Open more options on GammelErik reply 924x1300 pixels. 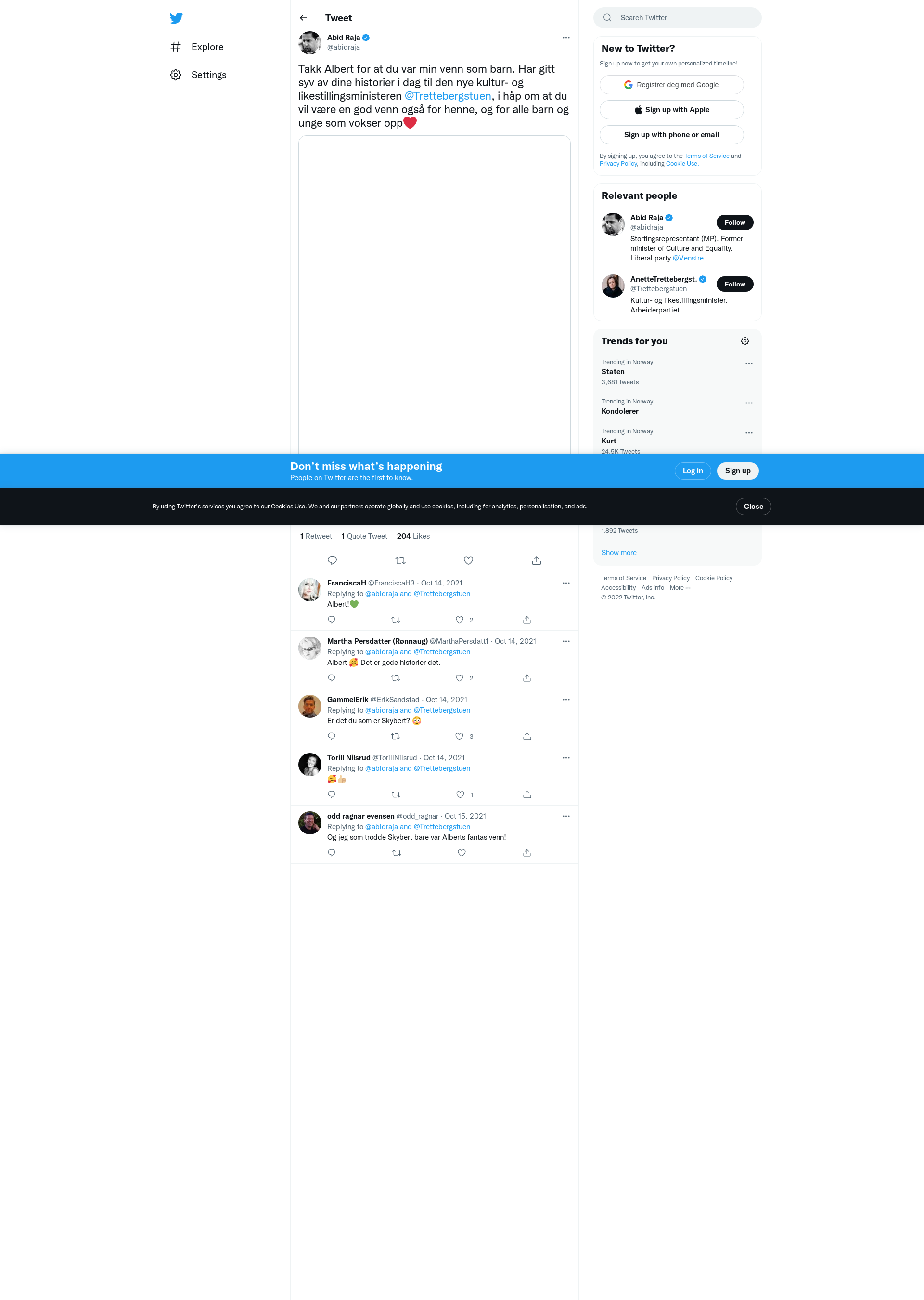pos(565,700)
